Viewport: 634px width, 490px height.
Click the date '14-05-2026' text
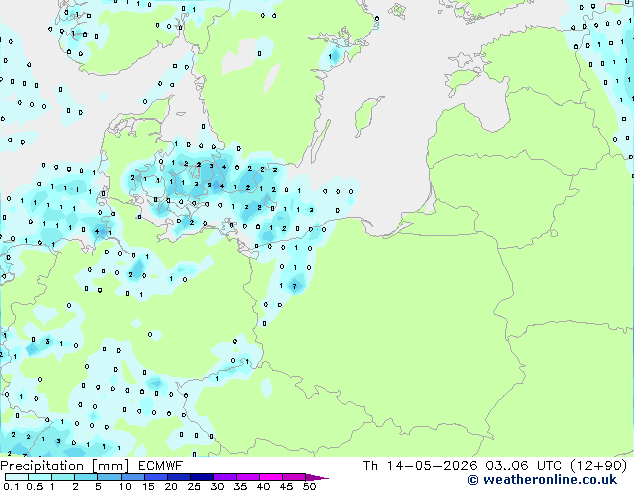coord(431,466)
